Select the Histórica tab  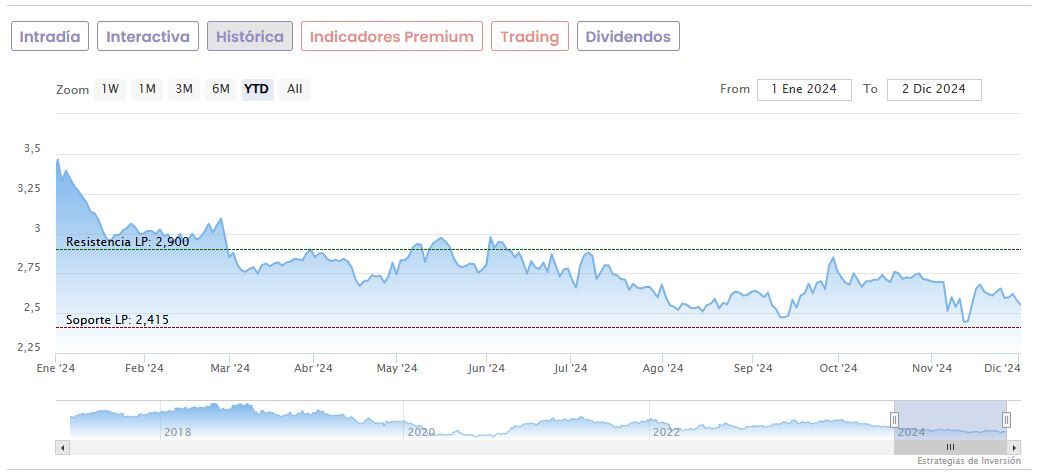tap(250, 37)
